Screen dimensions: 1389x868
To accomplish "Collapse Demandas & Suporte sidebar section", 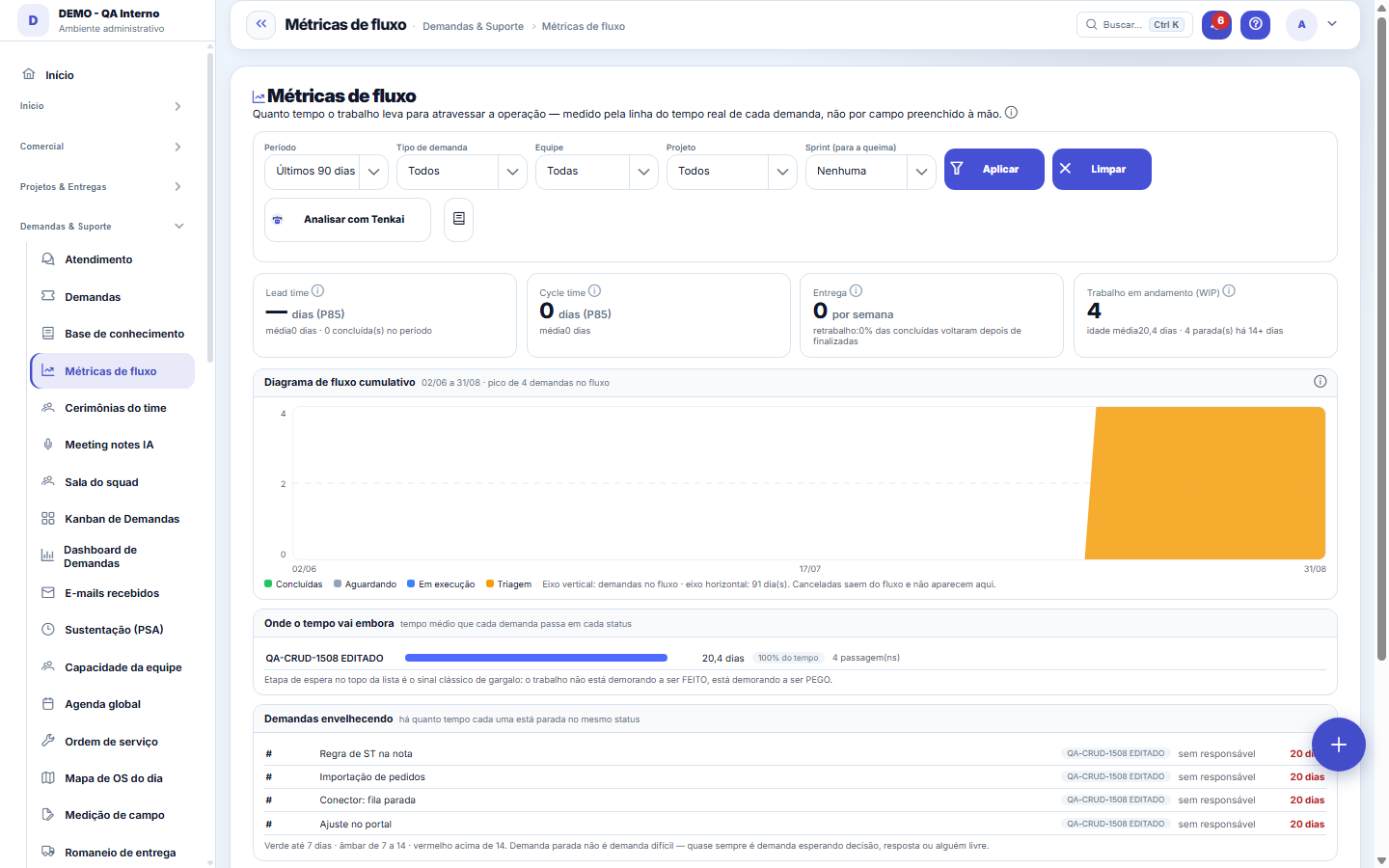I will 101,227.
